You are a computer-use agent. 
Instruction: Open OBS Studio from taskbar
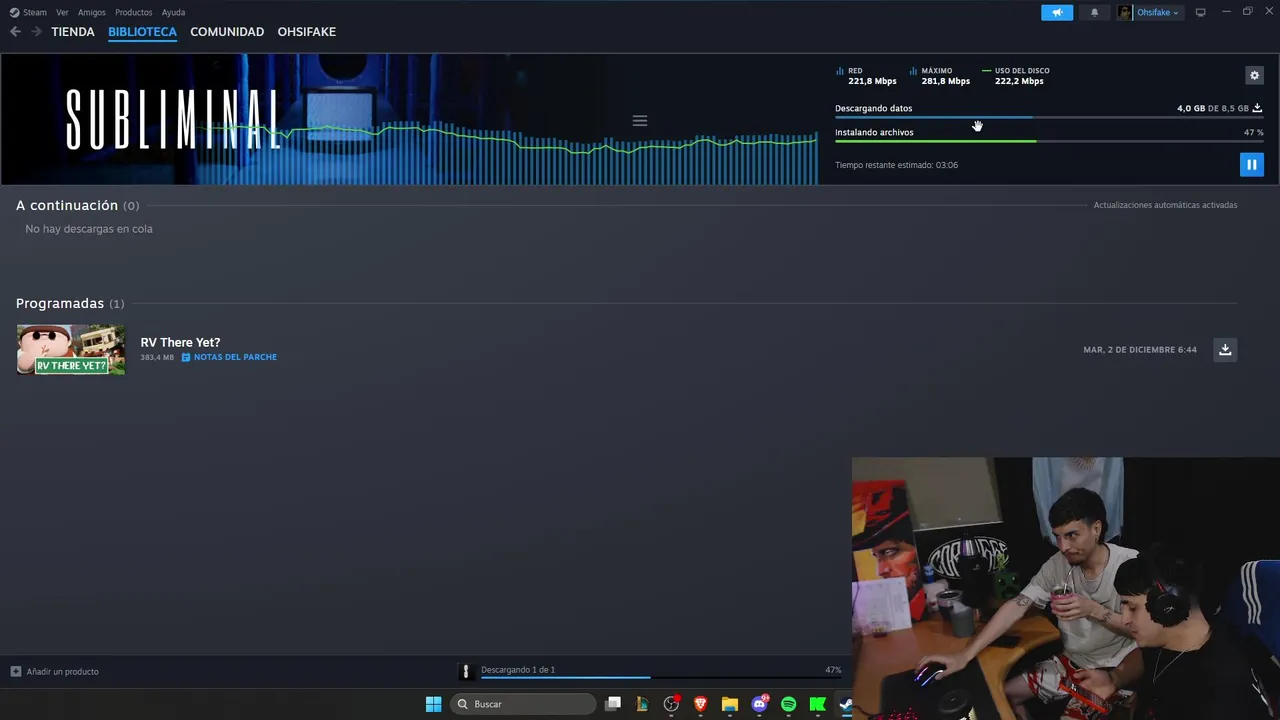pos(671,704)
